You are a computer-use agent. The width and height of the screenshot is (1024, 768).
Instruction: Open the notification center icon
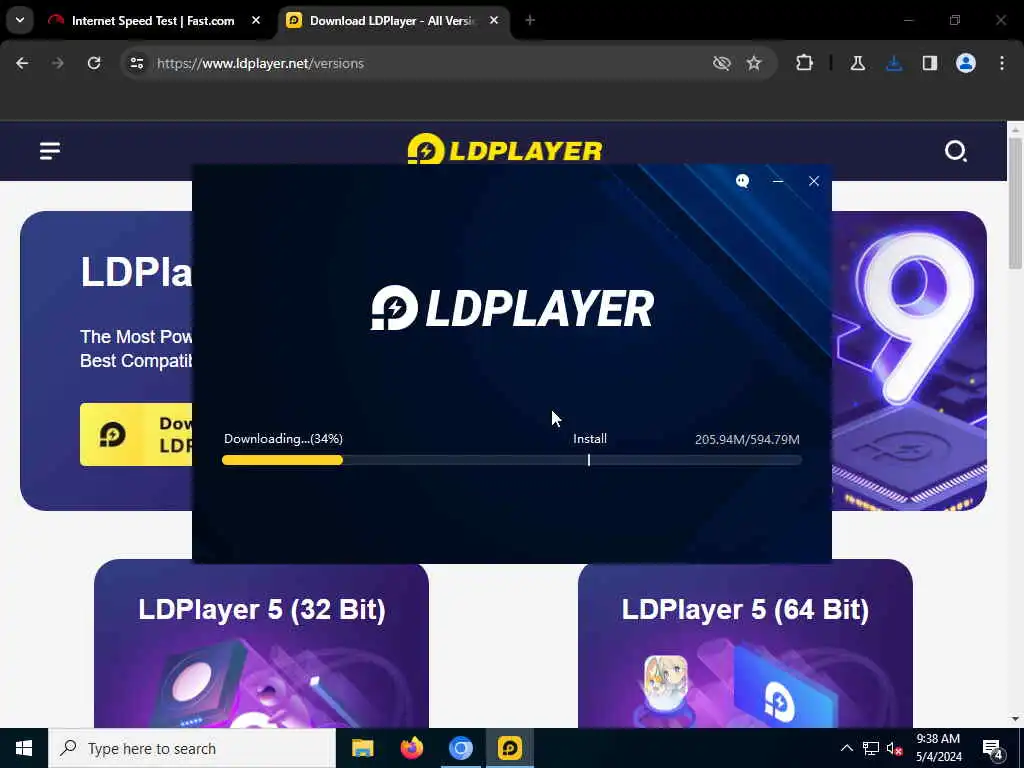click(x=993, y=748)
